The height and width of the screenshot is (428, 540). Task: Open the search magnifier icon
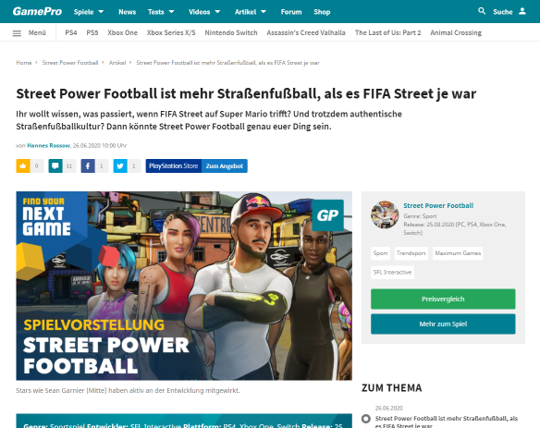(482, 11)
